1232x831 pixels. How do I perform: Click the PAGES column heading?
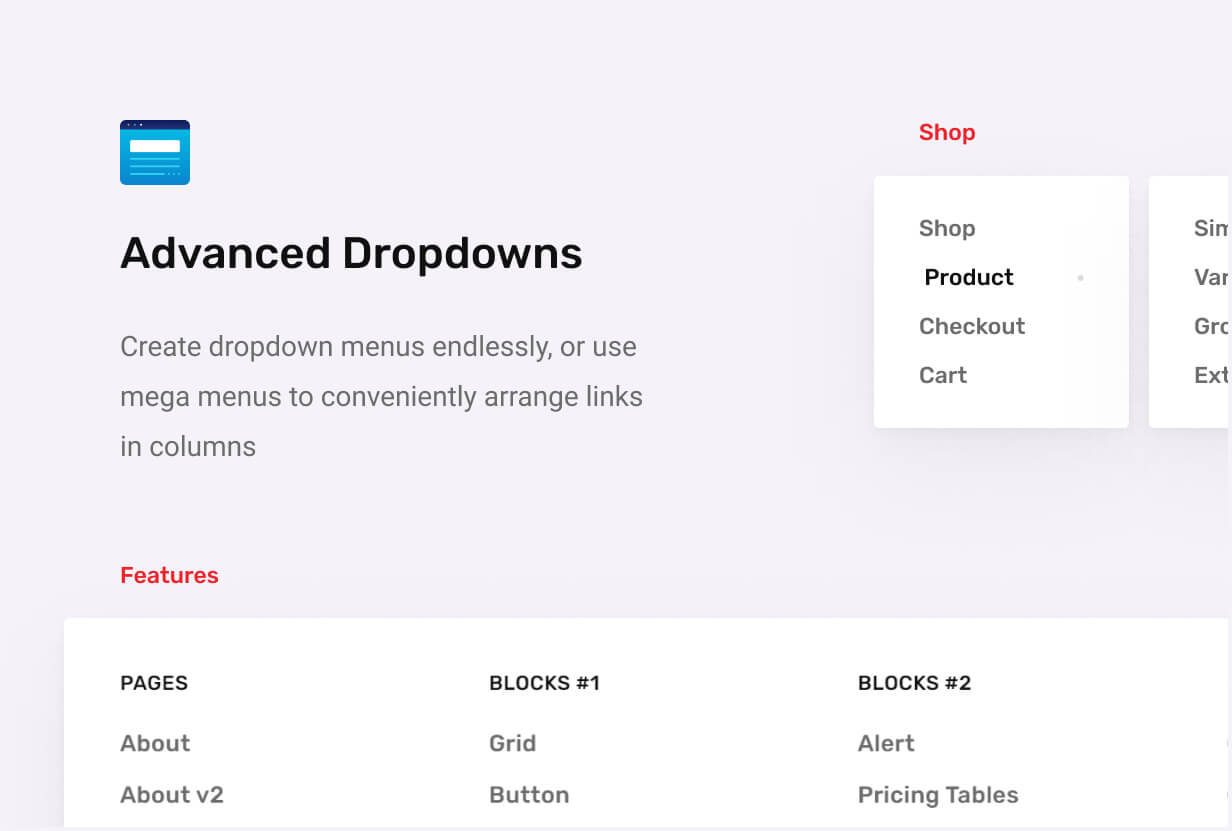tap(154, 683)
